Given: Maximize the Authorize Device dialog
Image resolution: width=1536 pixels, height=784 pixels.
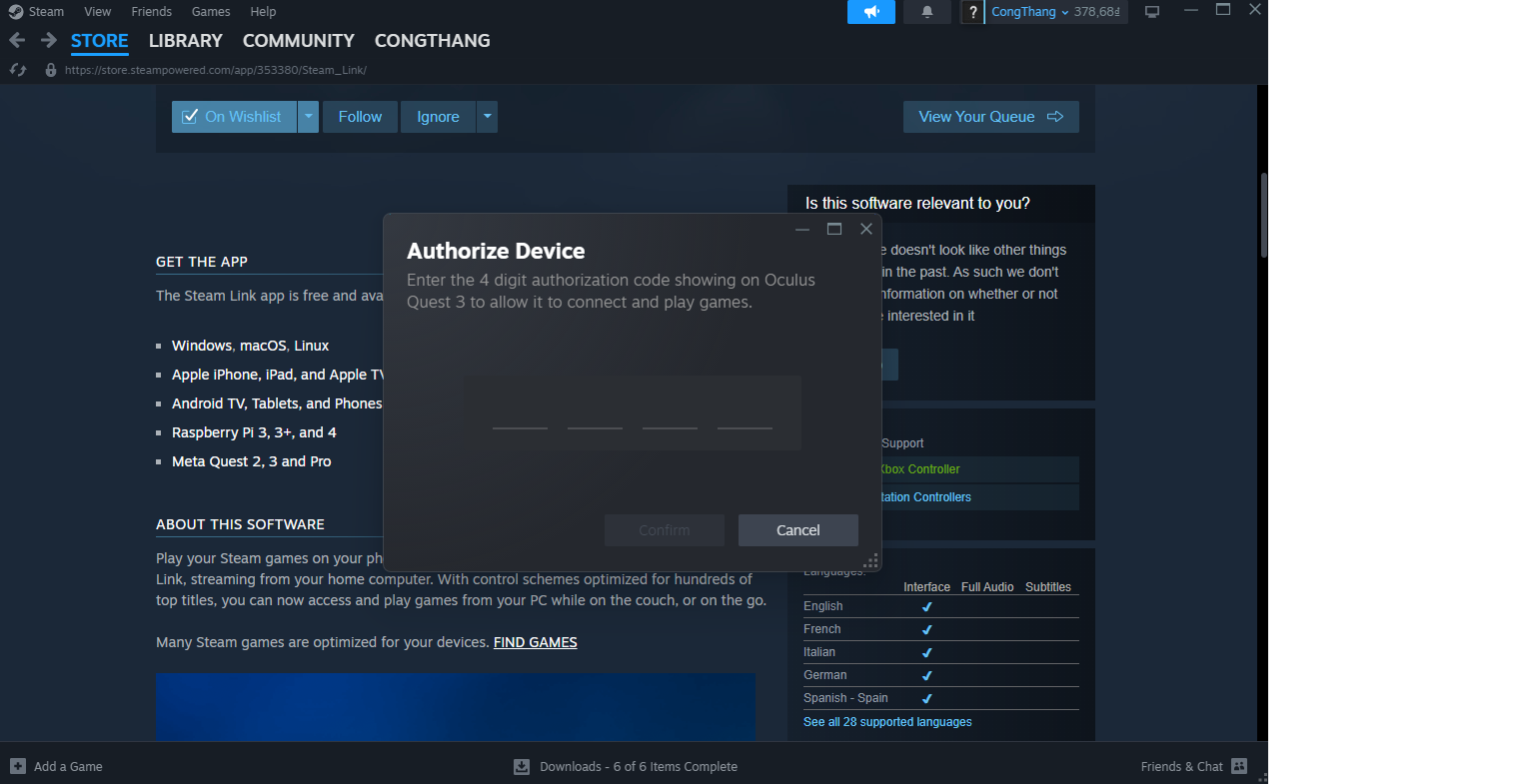Looking at the screenshot, I should click(834, 229).
